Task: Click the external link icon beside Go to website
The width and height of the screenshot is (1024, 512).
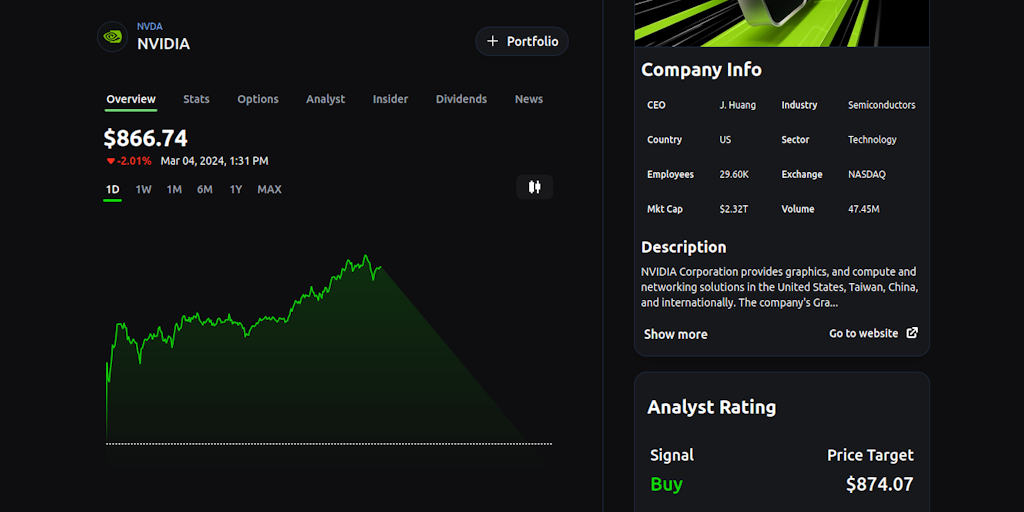Action: coord(912,333)
